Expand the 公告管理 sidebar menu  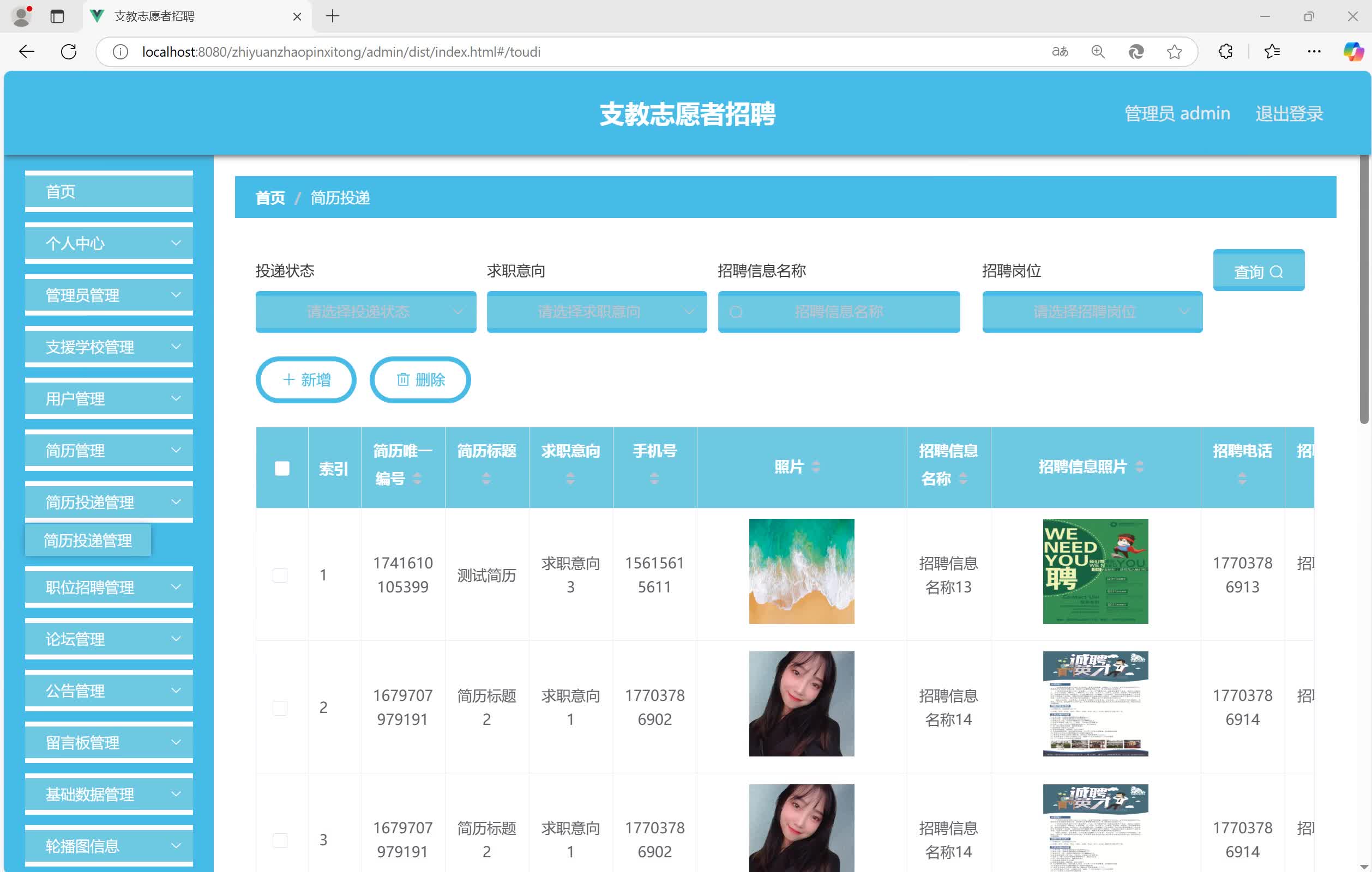point(109,691)
